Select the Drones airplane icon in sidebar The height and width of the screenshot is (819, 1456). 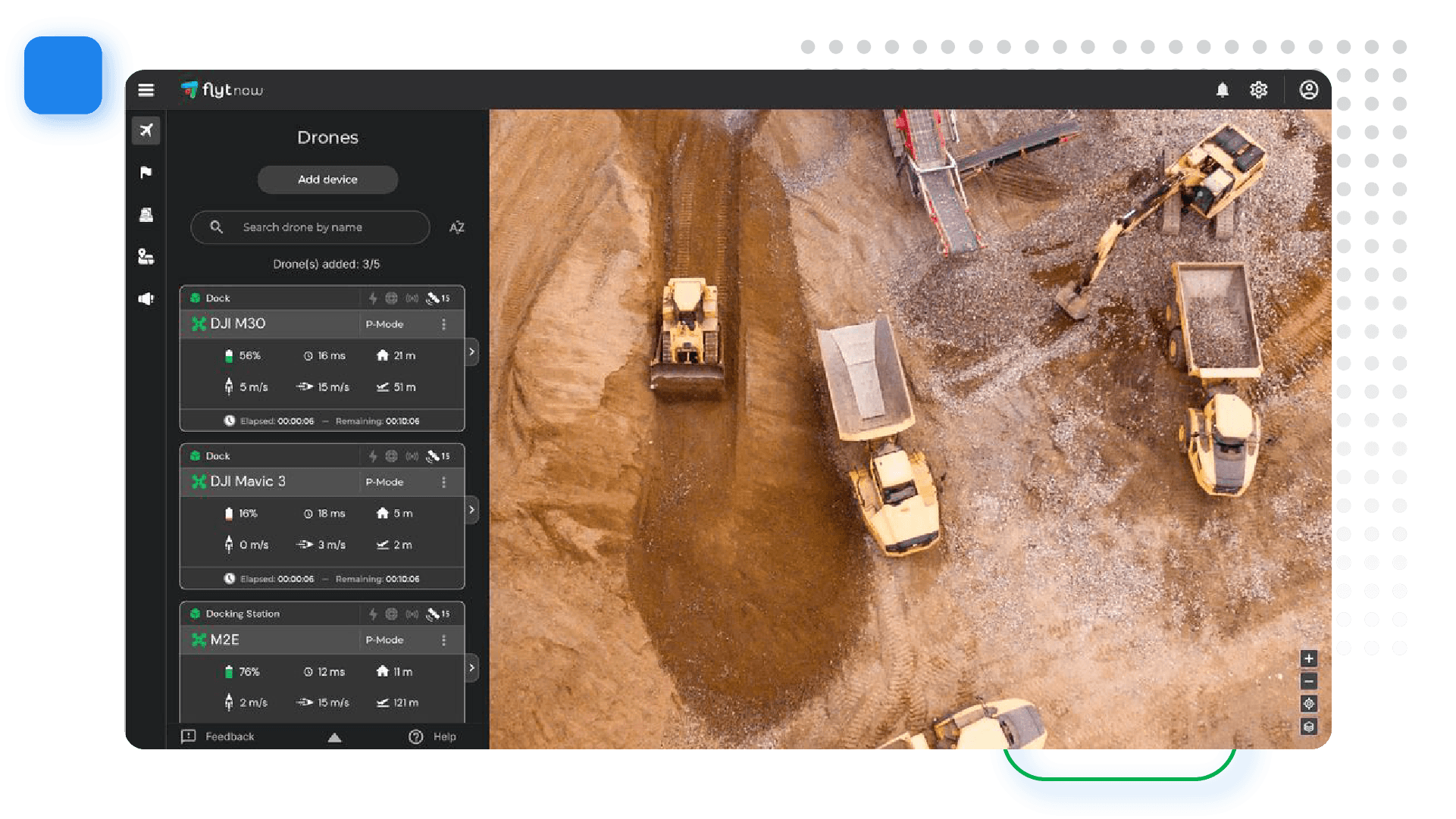[x=146, y=130]
